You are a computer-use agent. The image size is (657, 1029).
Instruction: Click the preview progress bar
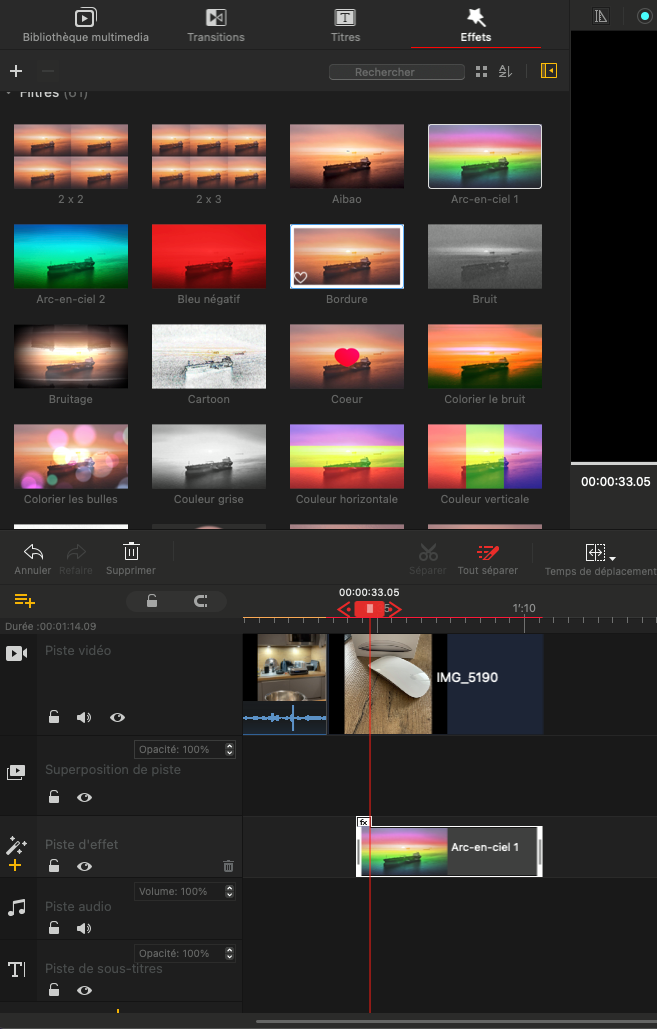click(614, 463)
